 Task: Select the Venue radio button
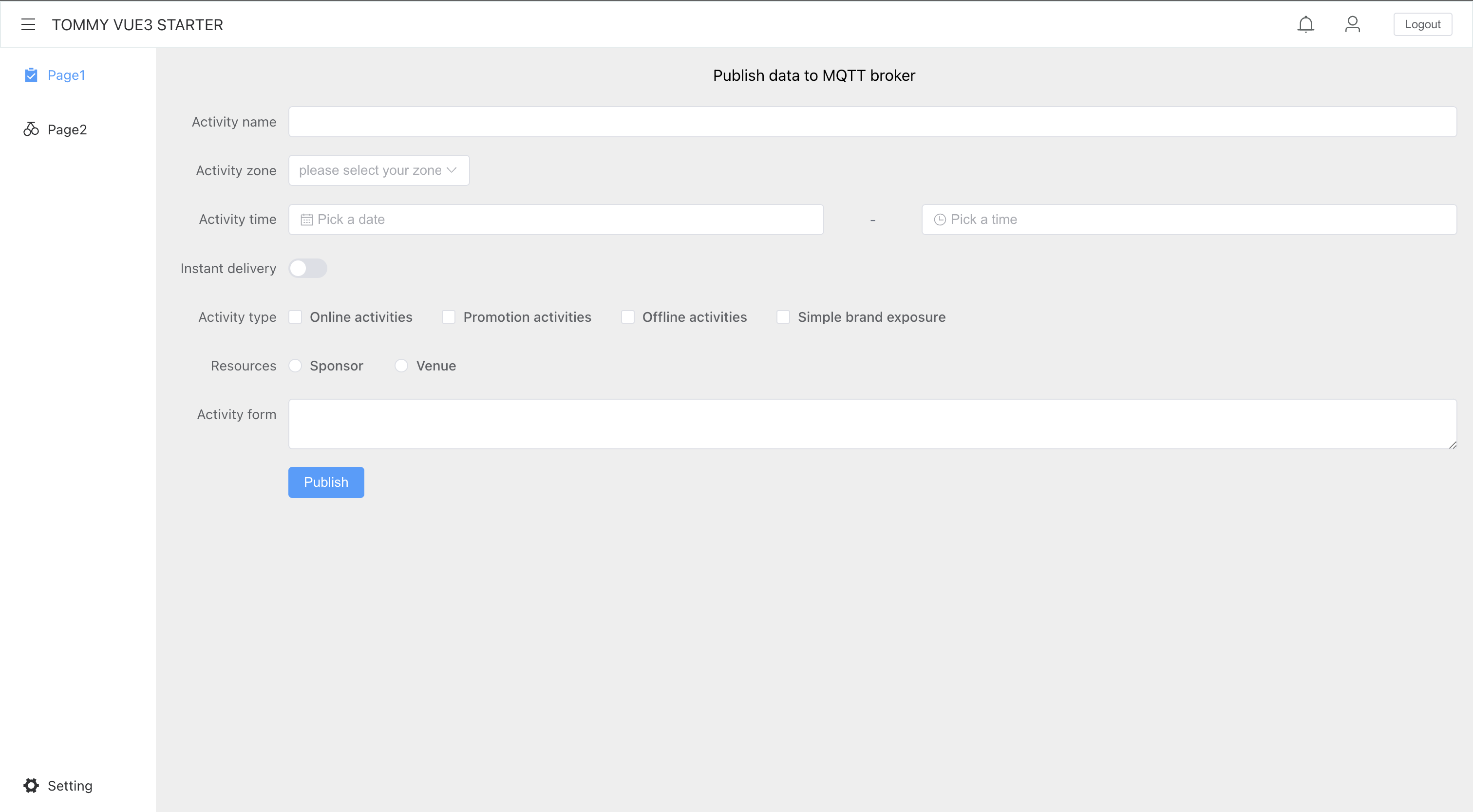[x=401, y=366]
